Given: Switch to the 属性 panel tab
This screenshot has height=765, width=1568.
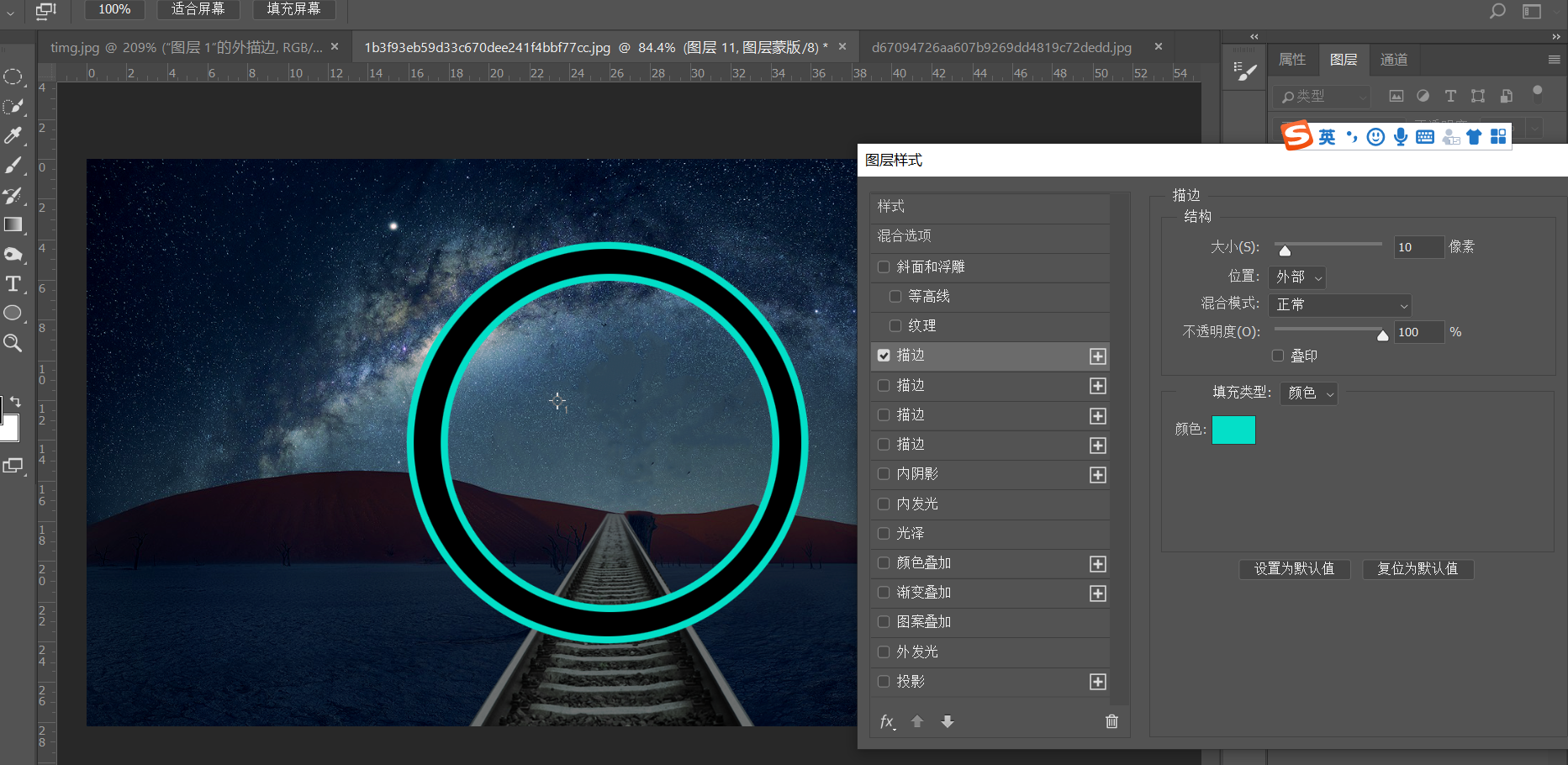Looking at the screenshot, I should tap(1292, 59).
